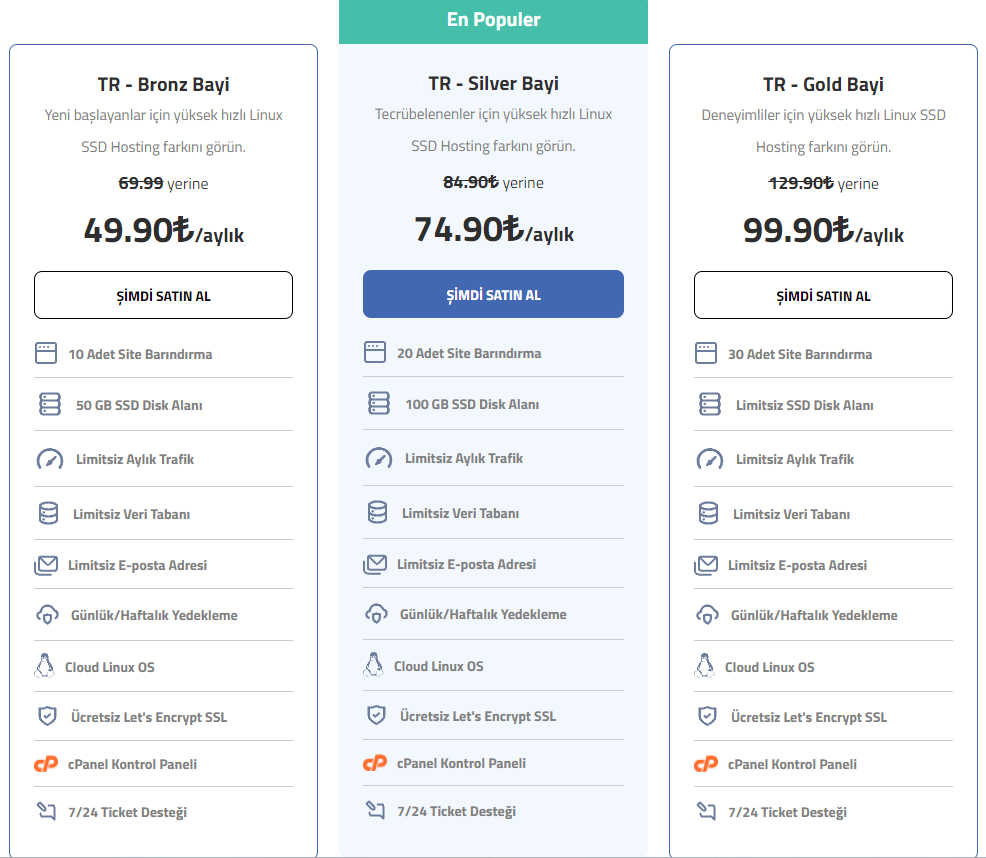Image resolution: width=986 pixels, height=858 pixels.
Task: Click the database icon in Silver plan
Action: pyautogui.click(x=377, y=512)
